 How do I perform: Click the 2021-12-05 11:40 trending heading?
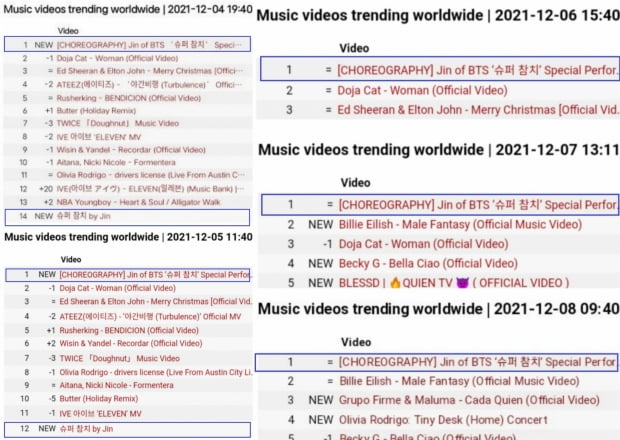(x=128, y=237)
